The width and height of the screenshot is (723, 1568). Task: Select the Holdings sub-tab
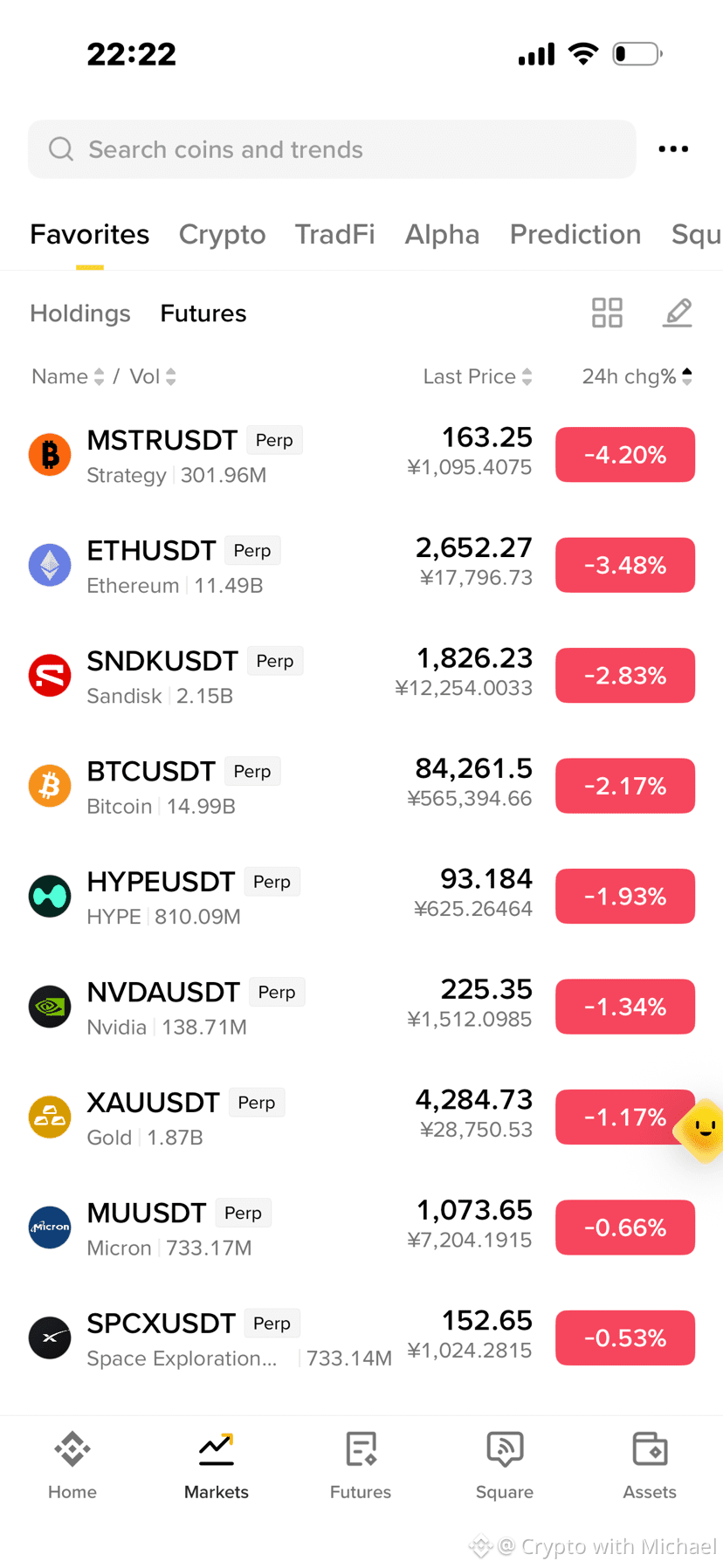pos(80,313)
